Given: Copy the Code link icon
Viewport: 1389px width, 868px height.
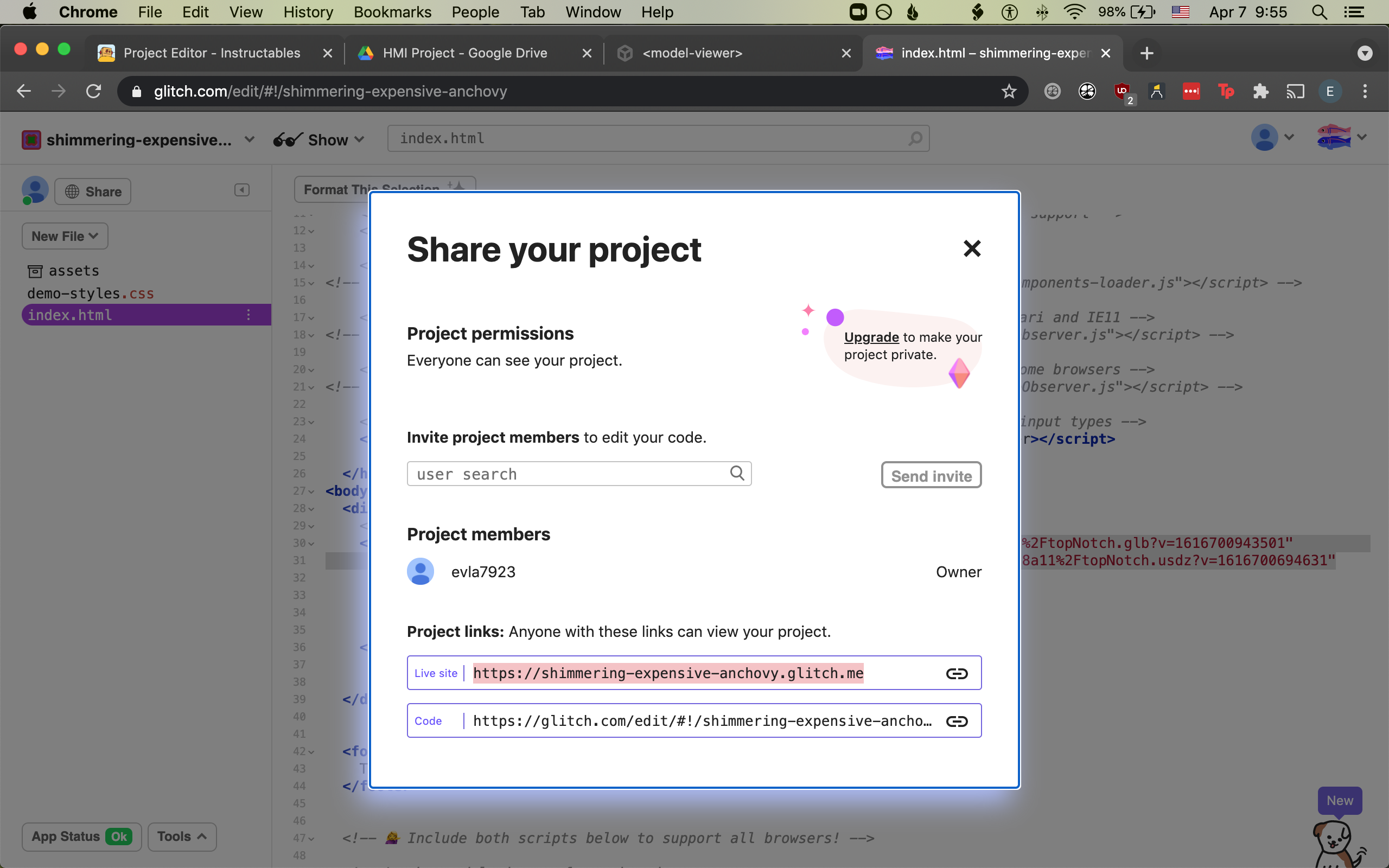Looking at the screenshot, I should click(957, 721).
